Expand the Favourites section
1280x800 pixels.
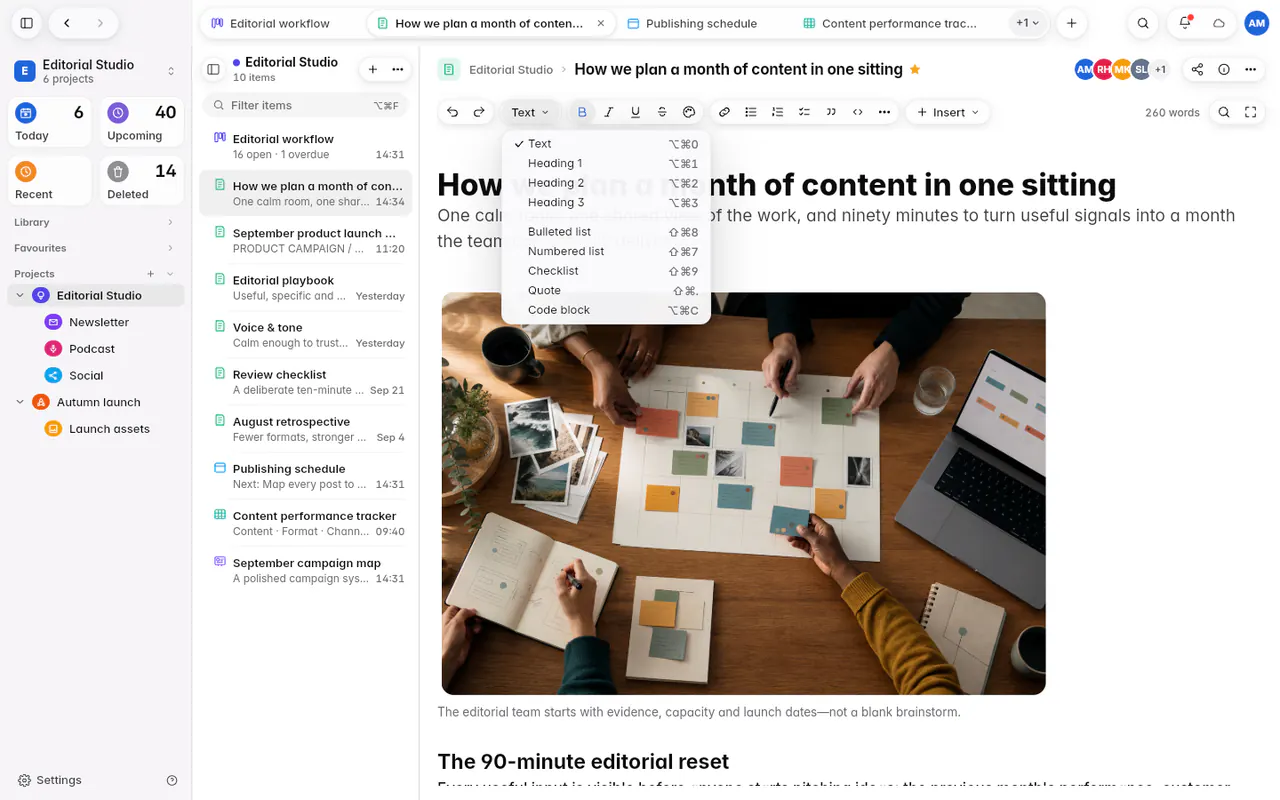(x=96, y=248)
